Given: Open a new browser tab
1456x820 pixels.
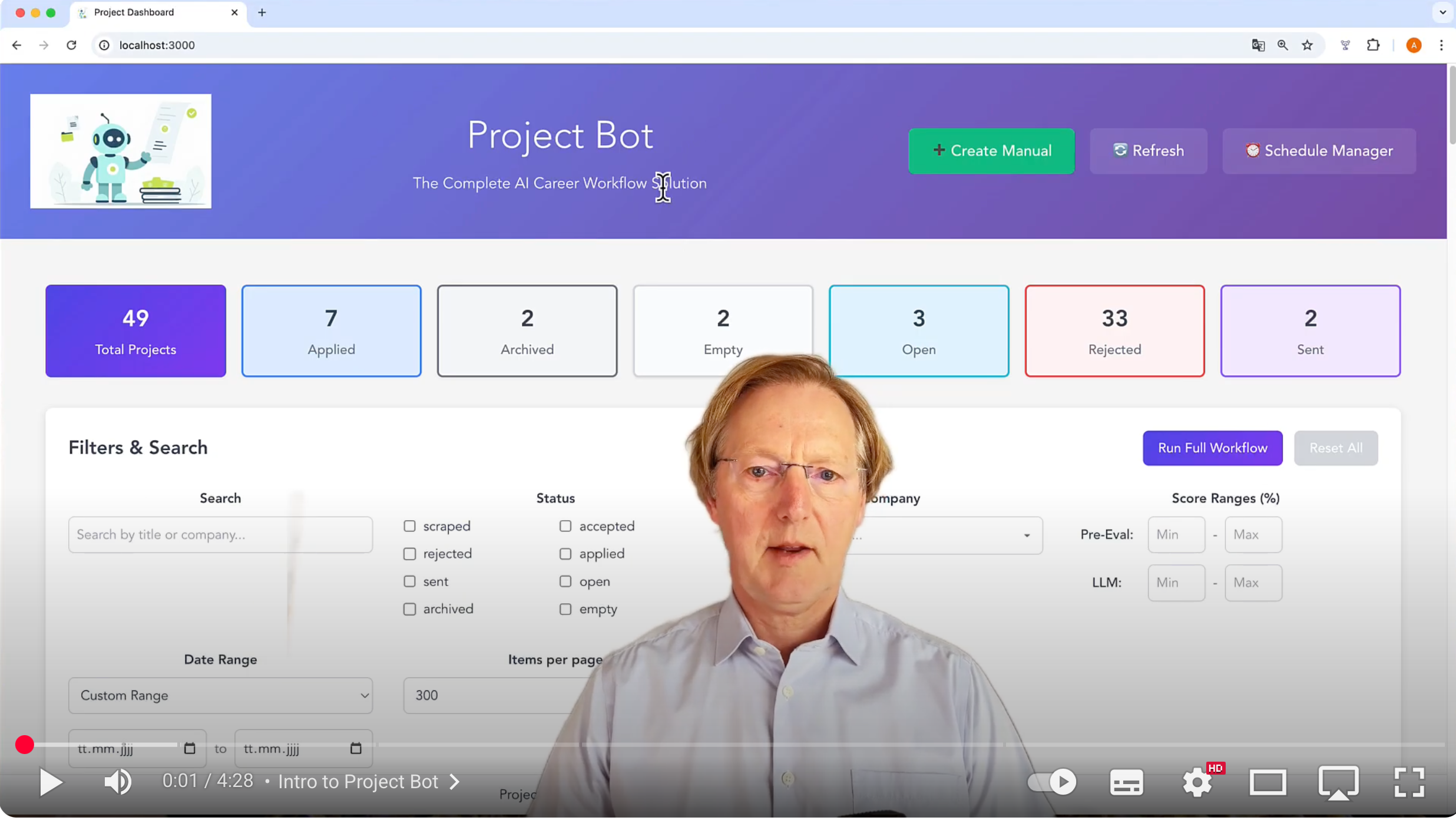Looking at the screenshot, I should 262,12.
